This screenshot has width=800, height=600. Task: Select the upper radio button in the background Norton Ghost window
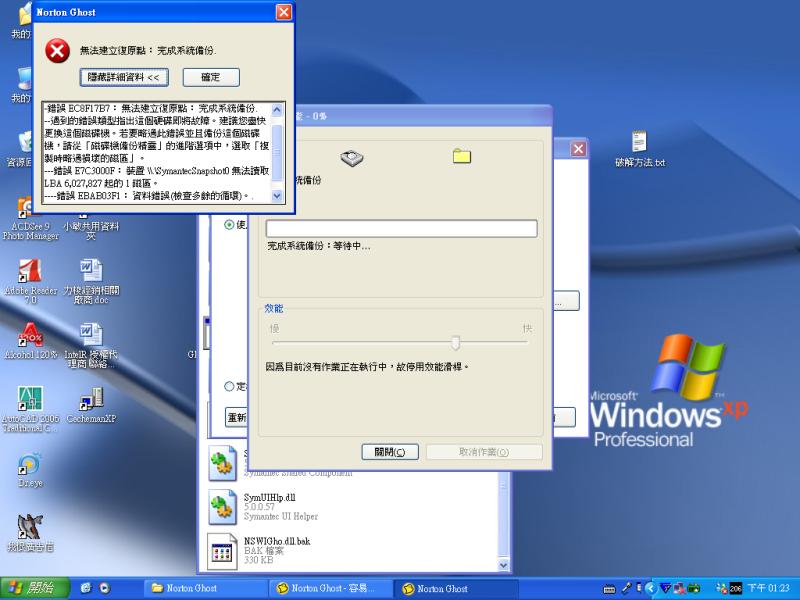point(230,224)
